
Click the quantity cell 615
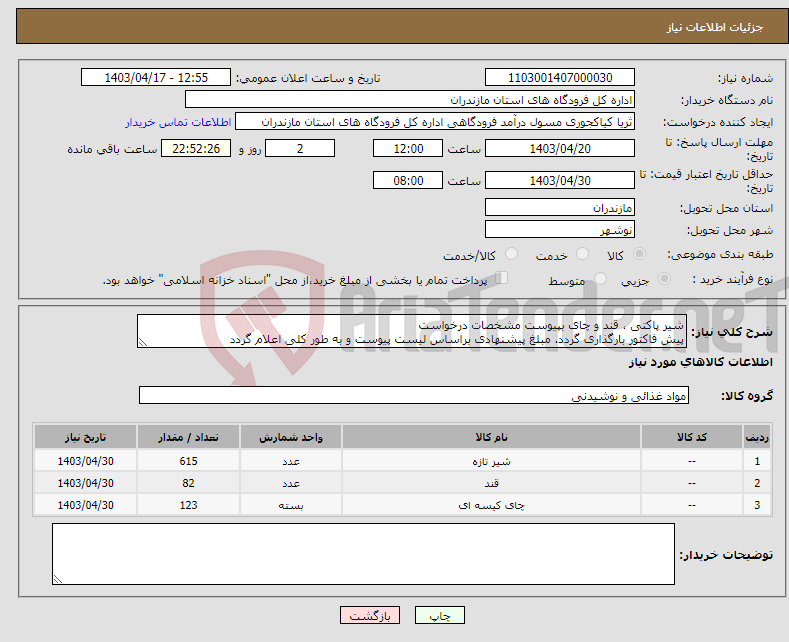pos(188,461)
